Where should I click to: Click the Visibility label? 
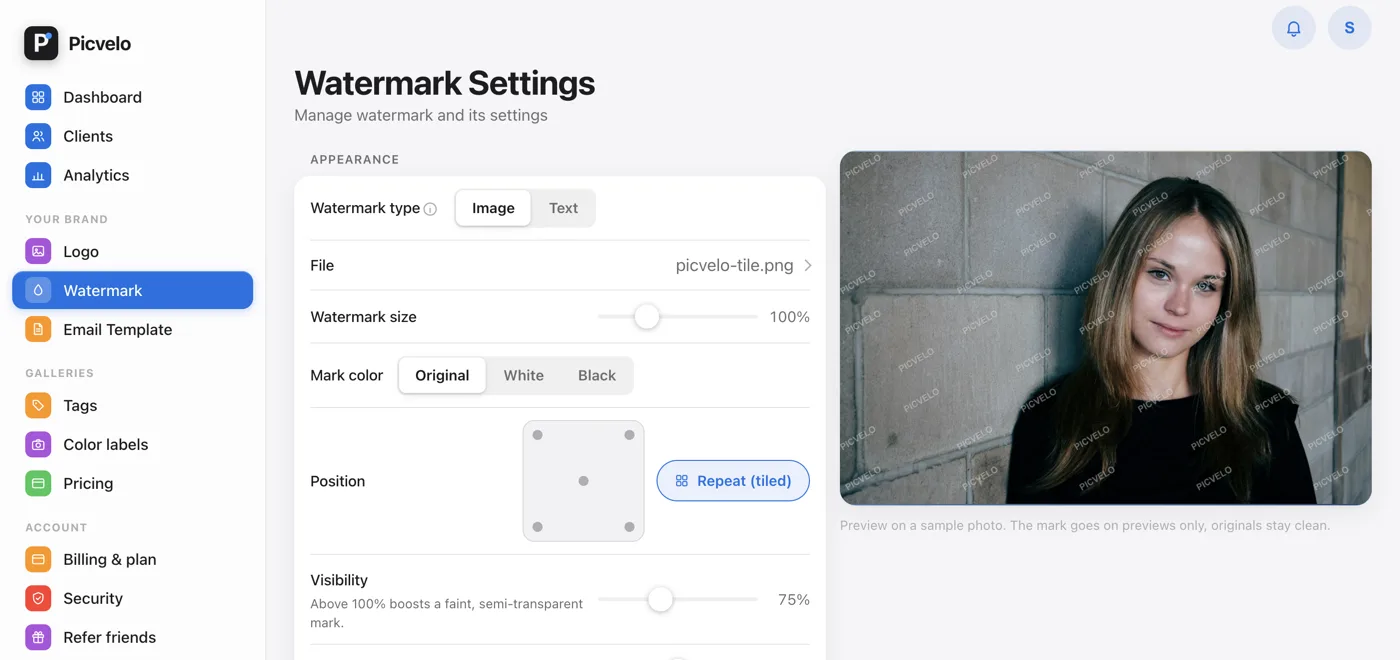[339, 580]
